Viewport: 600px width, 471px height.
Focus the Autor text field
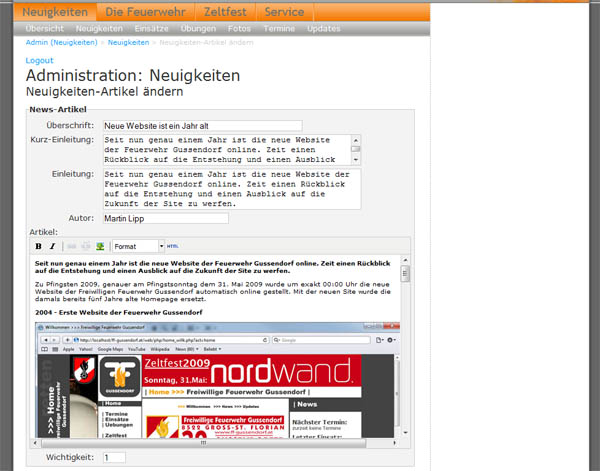(164, 218)
